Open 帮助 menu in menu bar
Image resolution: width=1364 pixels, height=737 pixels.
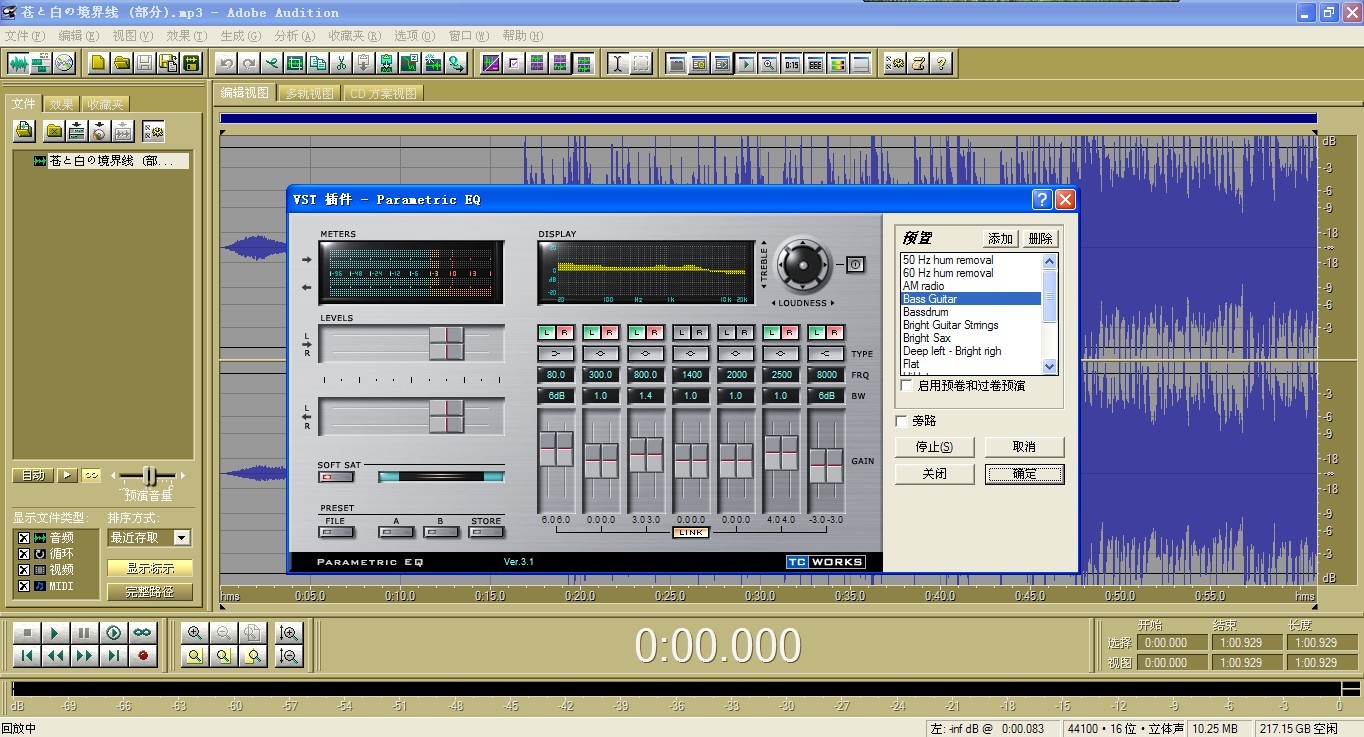(x=522, y=35)
